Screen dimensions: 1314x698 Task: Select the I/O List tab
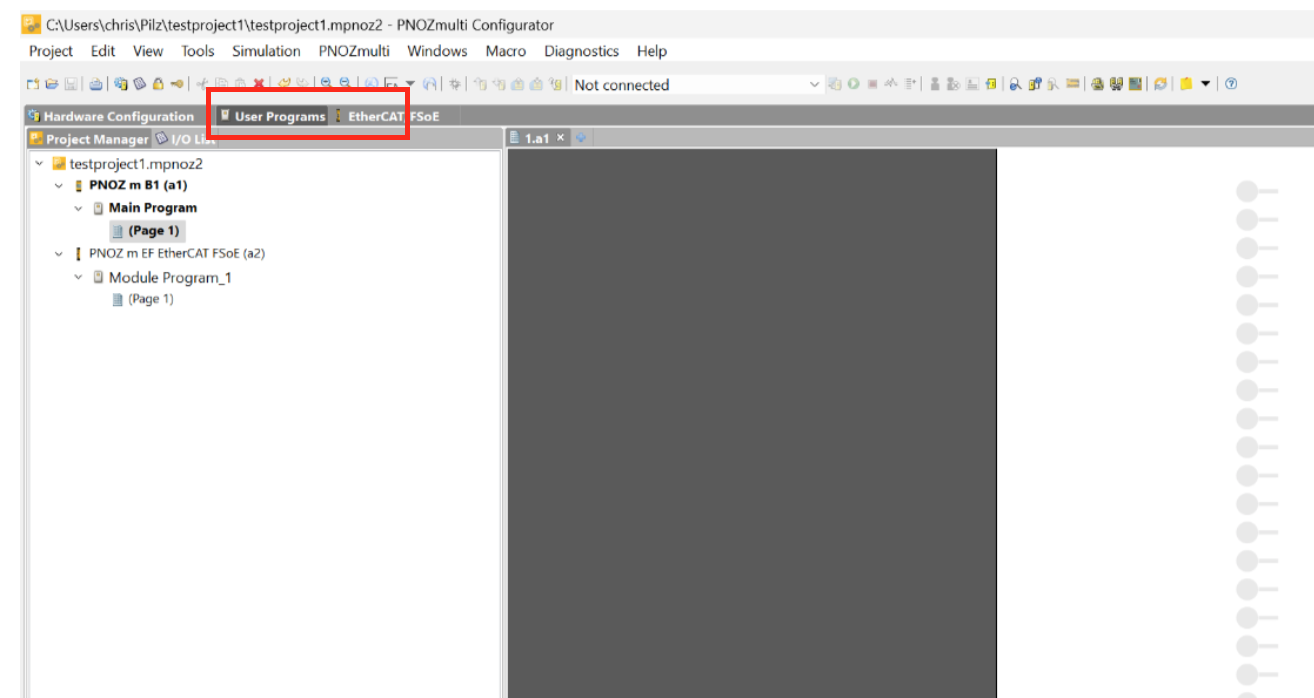coord(186,139)
